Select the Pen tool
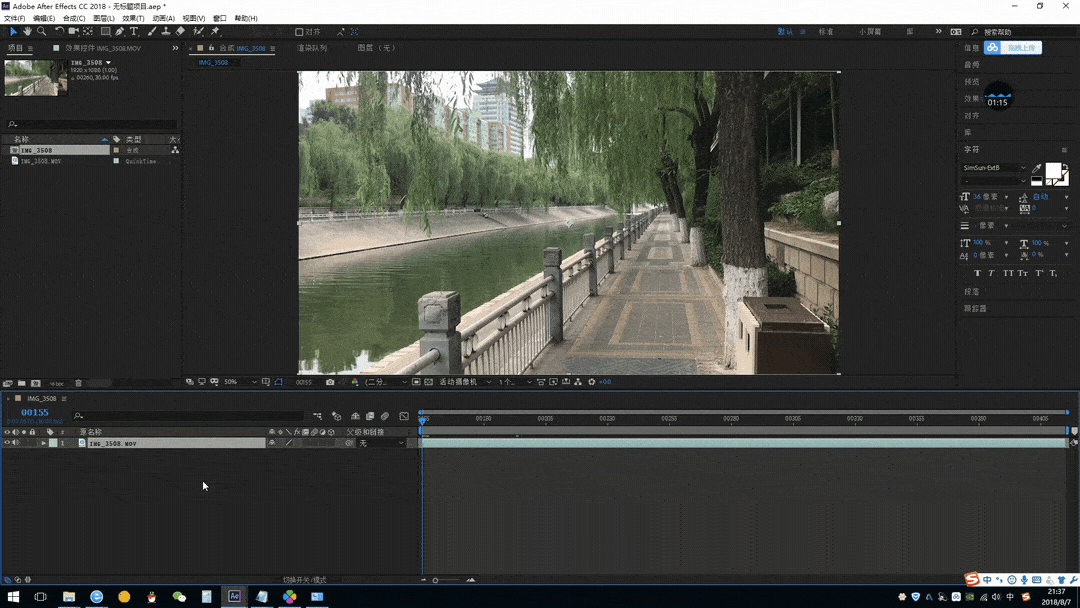The width and height of the screenshot is (1080, 608). pyautogui.click(x=120, y=32)
